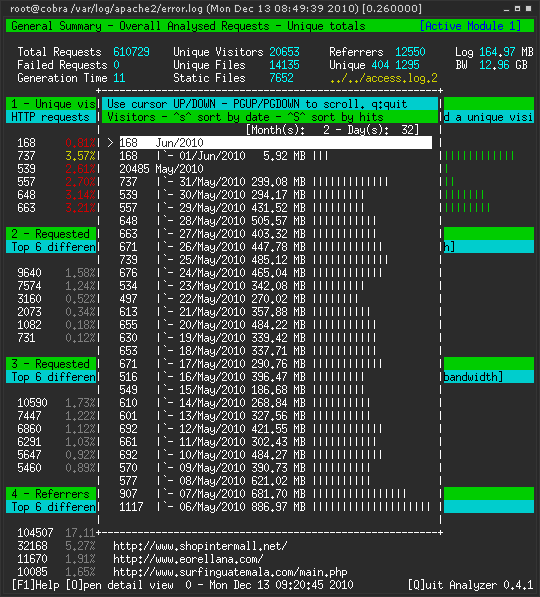Click the maximize window icon in titlebar

coord(517,8)
